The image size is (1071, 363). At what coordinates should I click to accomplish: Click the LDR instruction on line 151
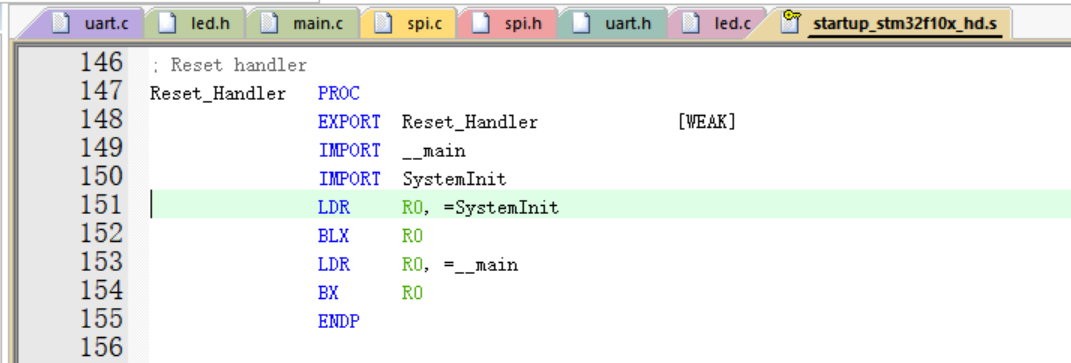(334, 207)
